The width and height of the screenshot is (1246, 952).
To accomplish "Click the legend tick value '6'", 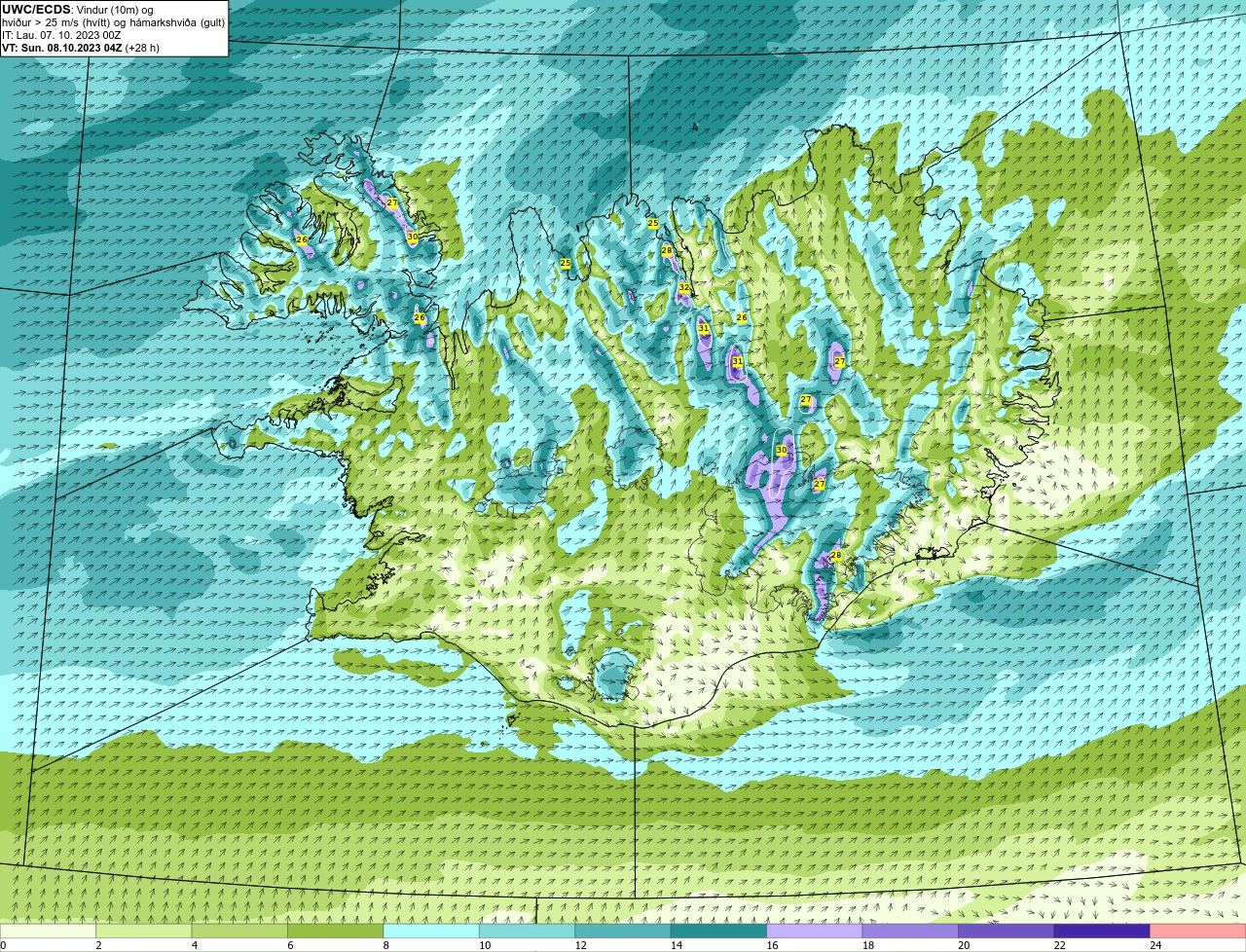I will tap(289, 945).
